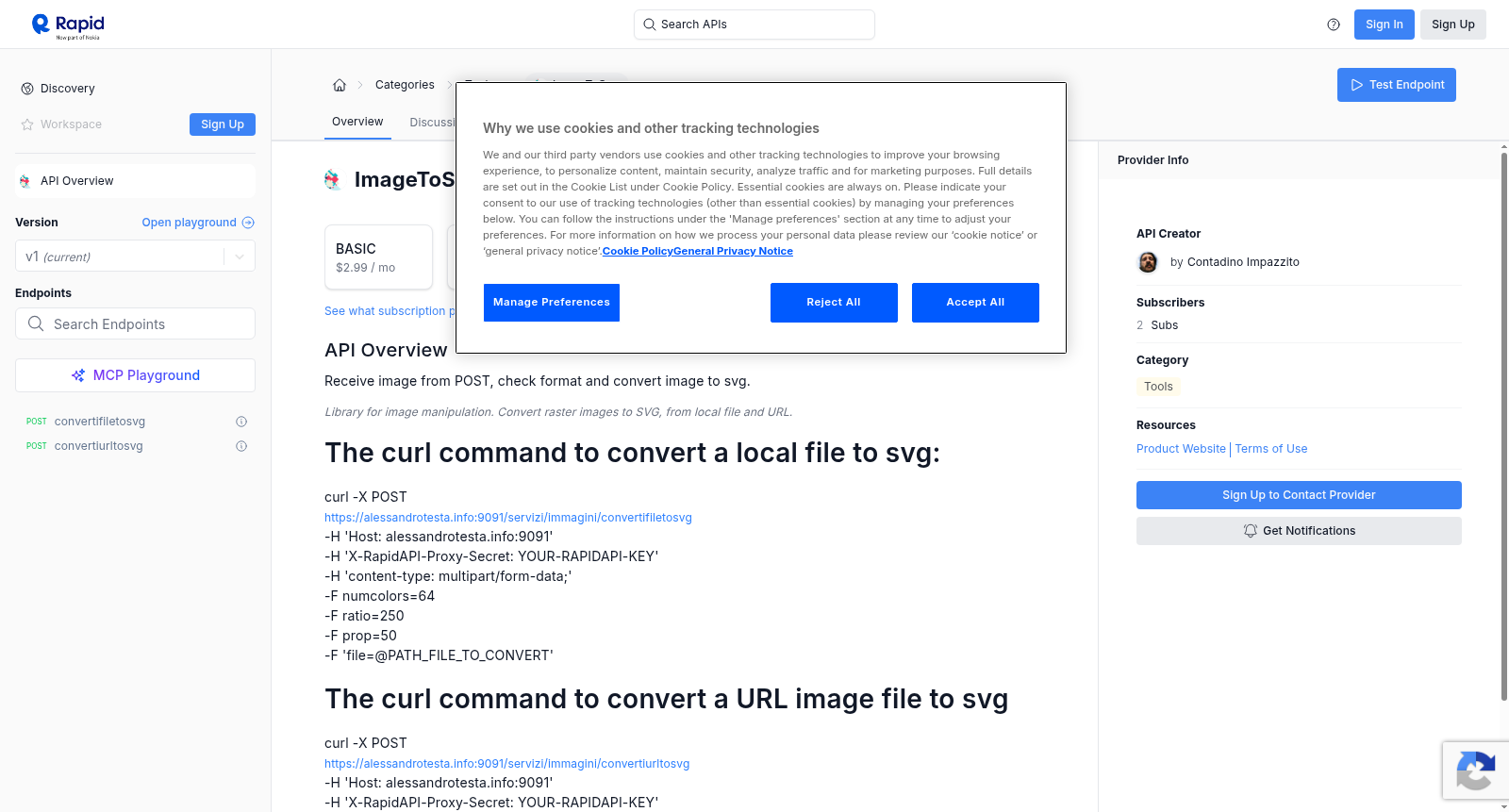Click the magnifier icon in Search Endpoints
Viewport: 1509px width, 812px height.
tap(36, 323)
